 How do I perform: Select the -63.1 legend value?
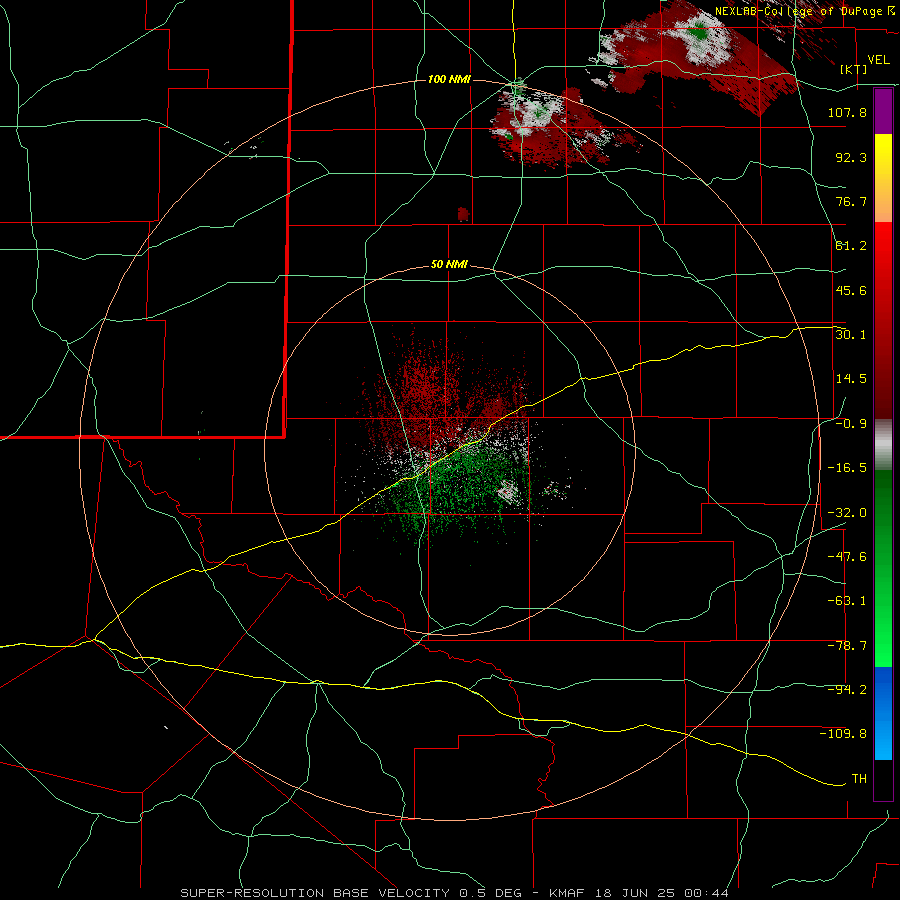point(847,601)
